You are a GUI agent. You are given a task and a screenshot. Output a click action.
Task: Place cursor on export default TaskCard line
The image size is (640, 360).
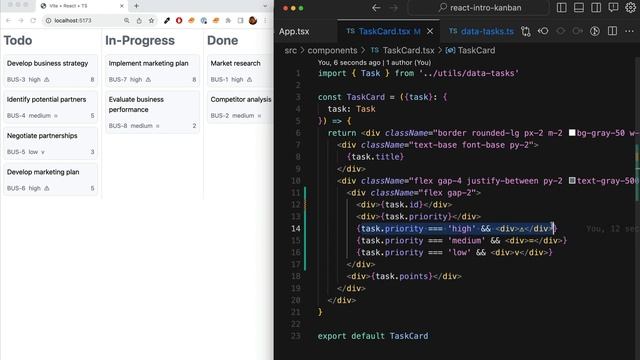click(373, 336)
